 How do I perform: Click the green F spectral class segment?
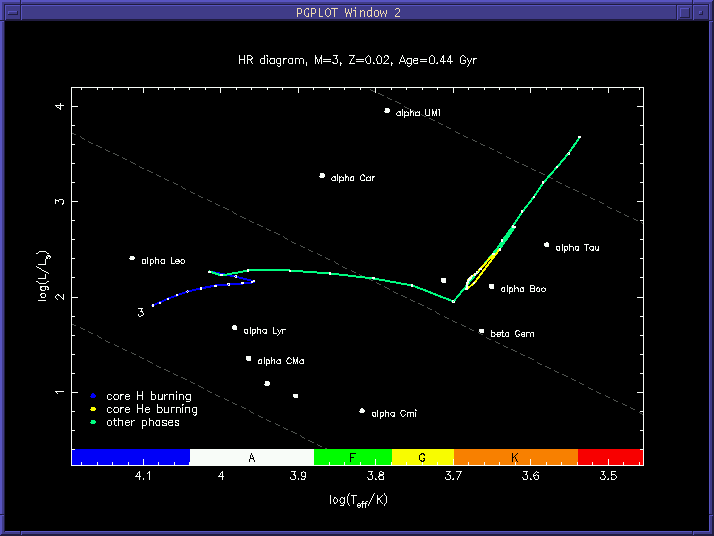[x=353, y=457]
